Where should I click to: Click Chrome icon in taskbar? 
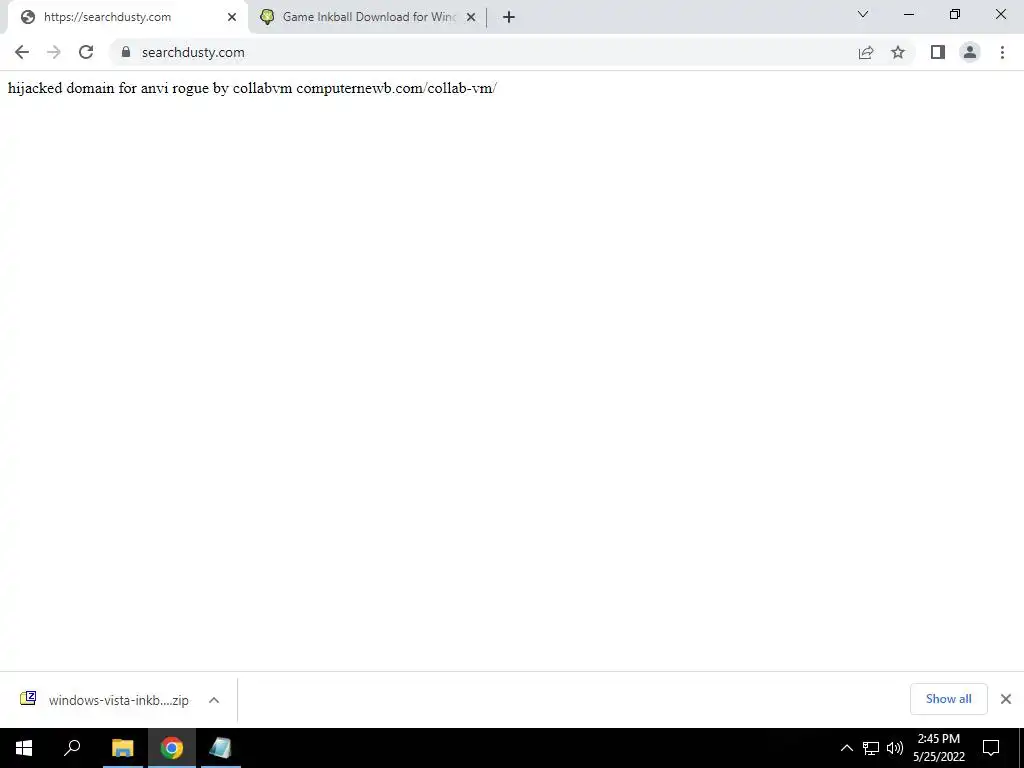(x=172, y=748)
